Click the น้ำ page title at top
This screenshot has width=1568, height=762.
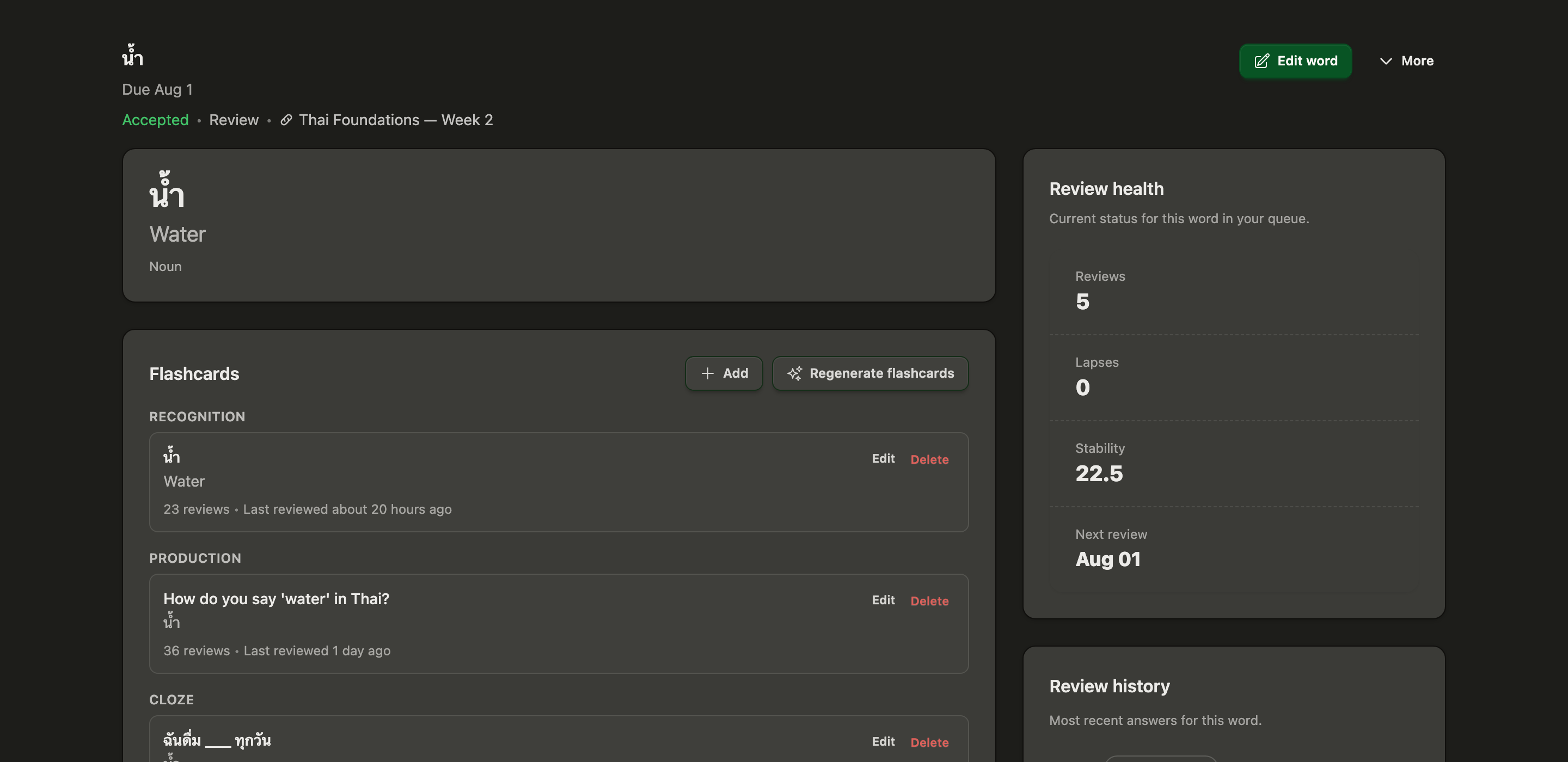click(133, 56)
